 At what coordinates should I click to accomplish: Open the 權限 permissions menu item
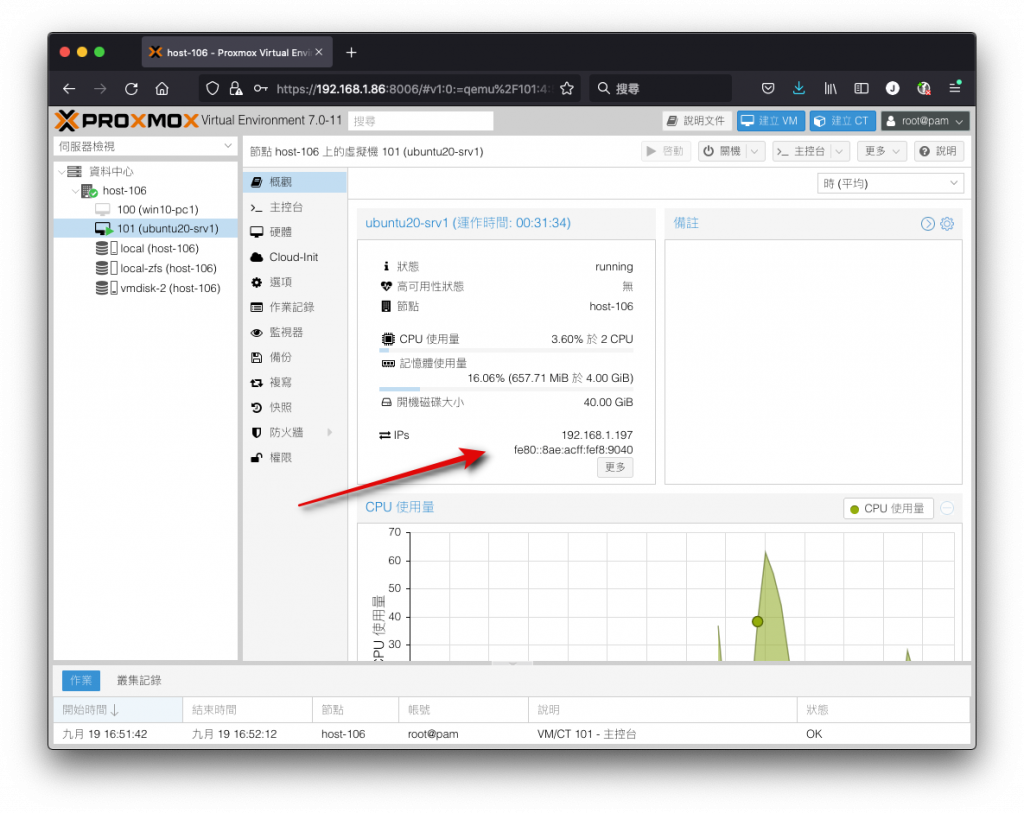point(295,458)
